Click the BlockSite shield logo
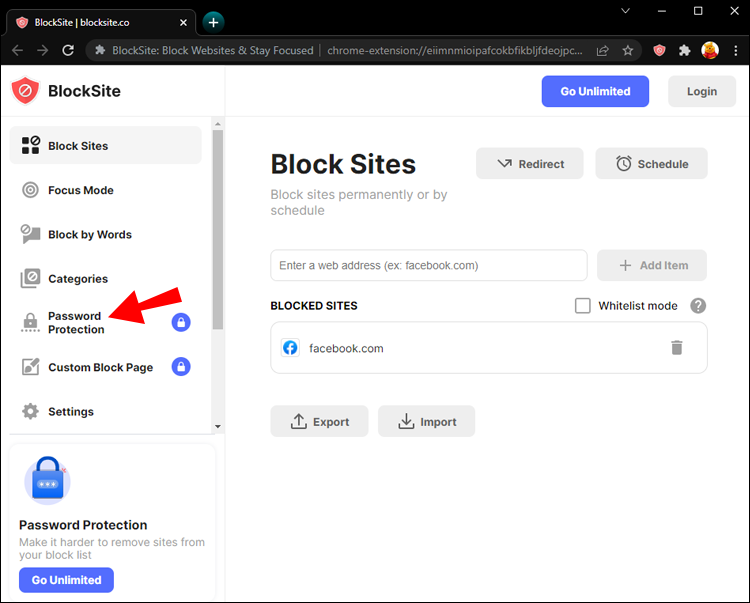This screenshot has width=750, height=603. click(25, 91)
